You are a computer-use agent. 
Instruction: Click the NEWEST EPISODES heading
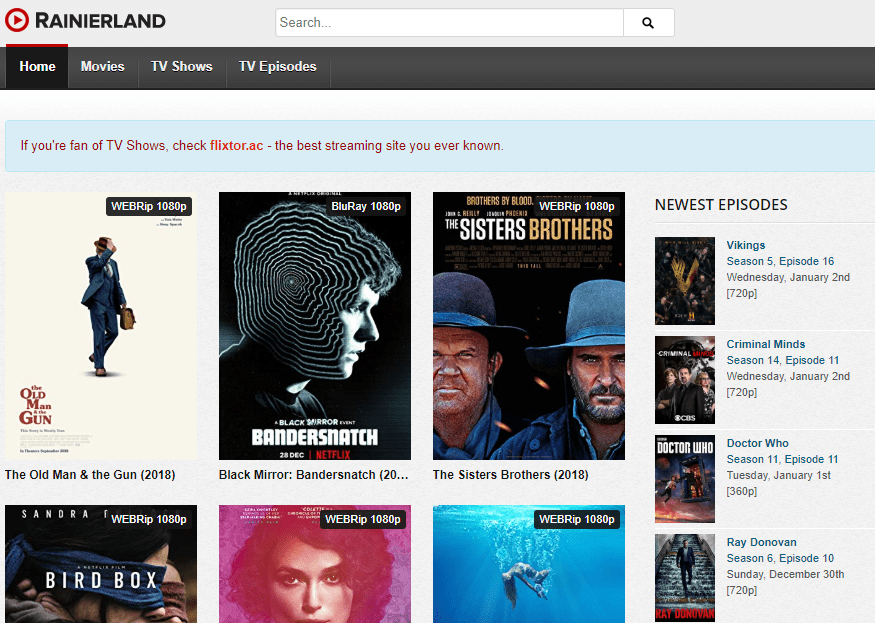(x=721, y=205)
